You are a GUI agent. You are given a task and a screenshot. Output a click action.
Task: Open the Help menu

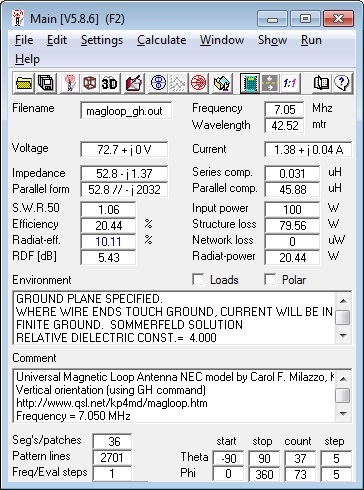(x=27, y=59)
